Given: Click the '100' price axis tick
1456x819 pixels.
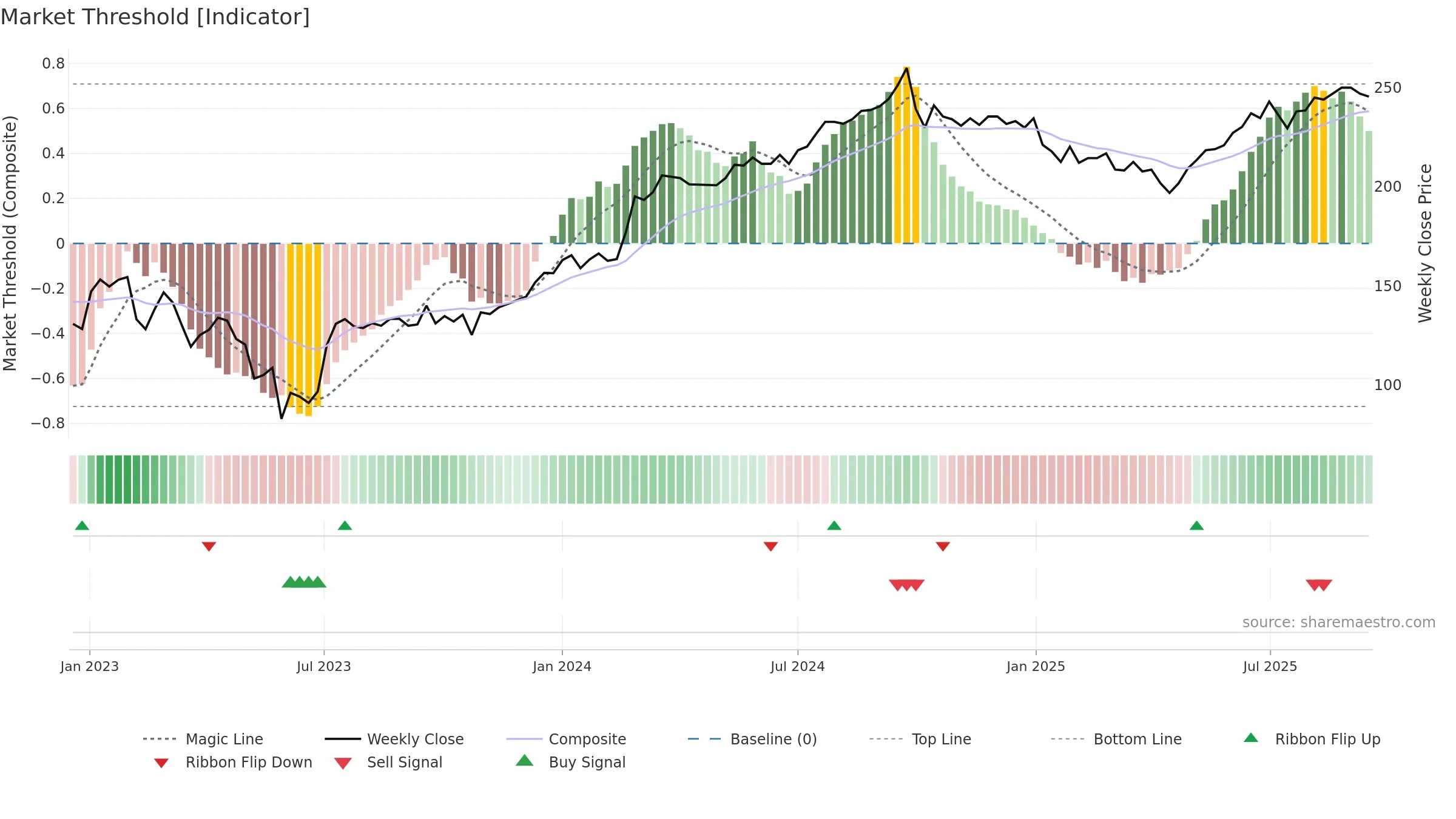Looking at the screenshot, I should (1388, 385).
